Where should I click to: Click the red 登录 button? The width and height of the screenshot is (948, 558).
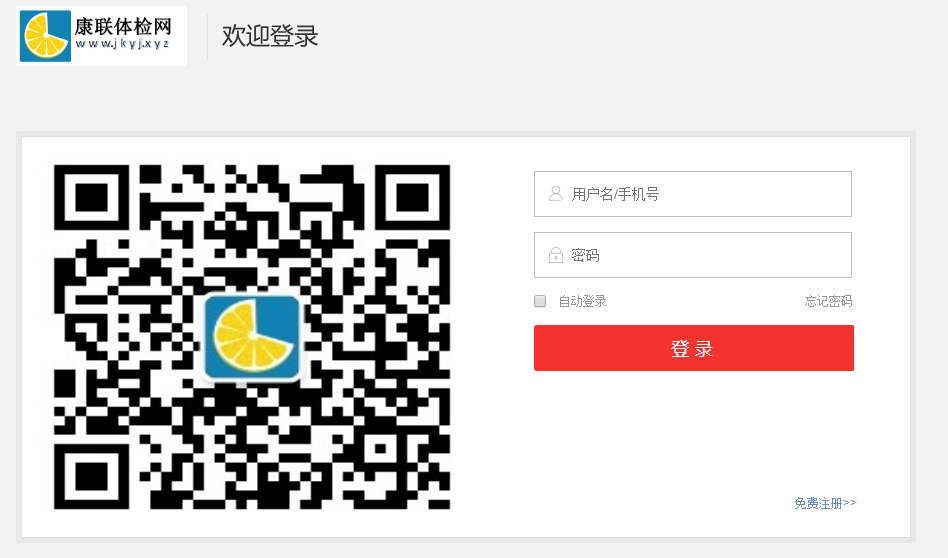coord(693,348)
